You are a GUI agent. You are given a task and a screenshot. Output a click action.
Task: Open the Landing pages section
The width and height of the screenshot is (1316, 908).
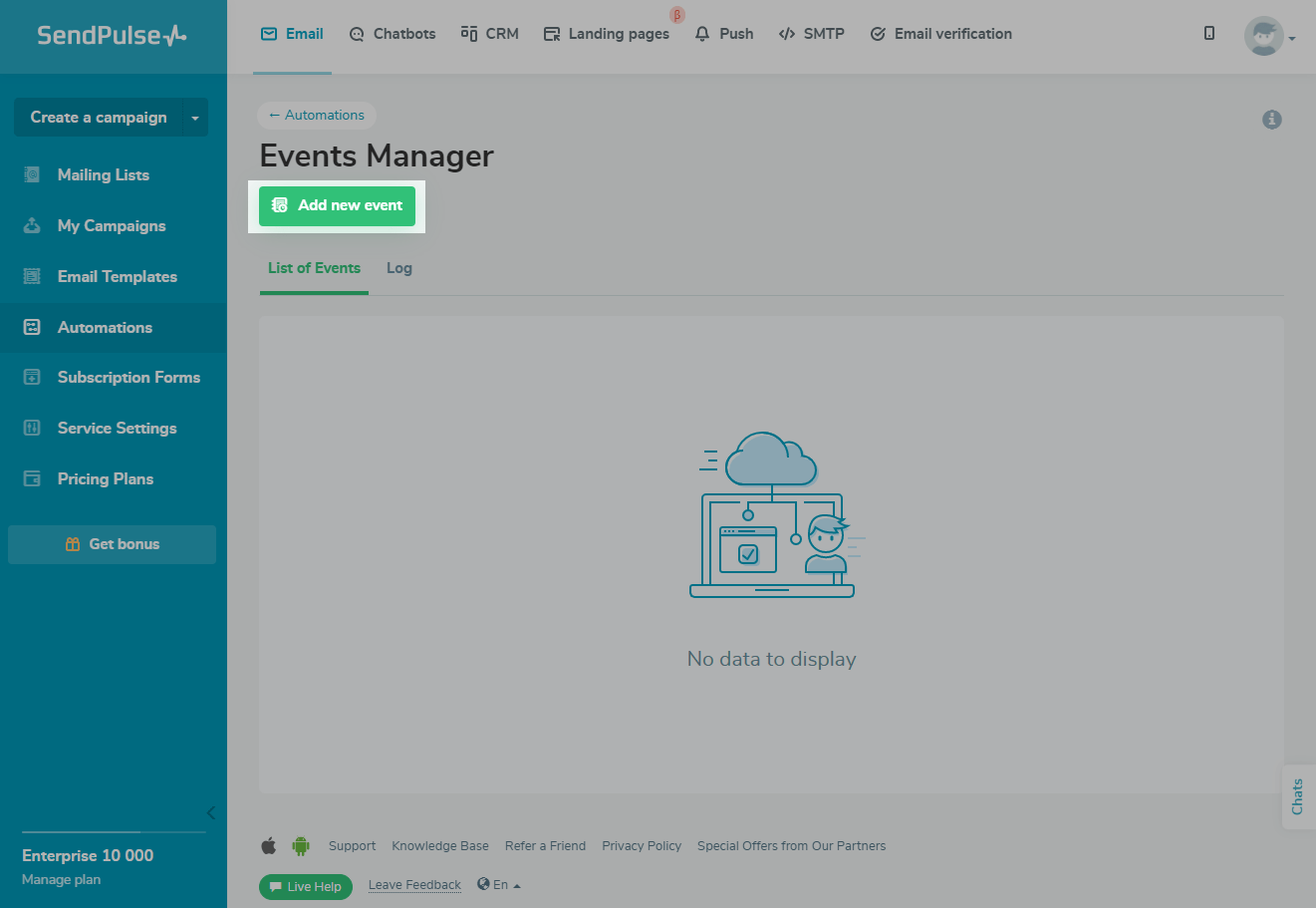607,34
